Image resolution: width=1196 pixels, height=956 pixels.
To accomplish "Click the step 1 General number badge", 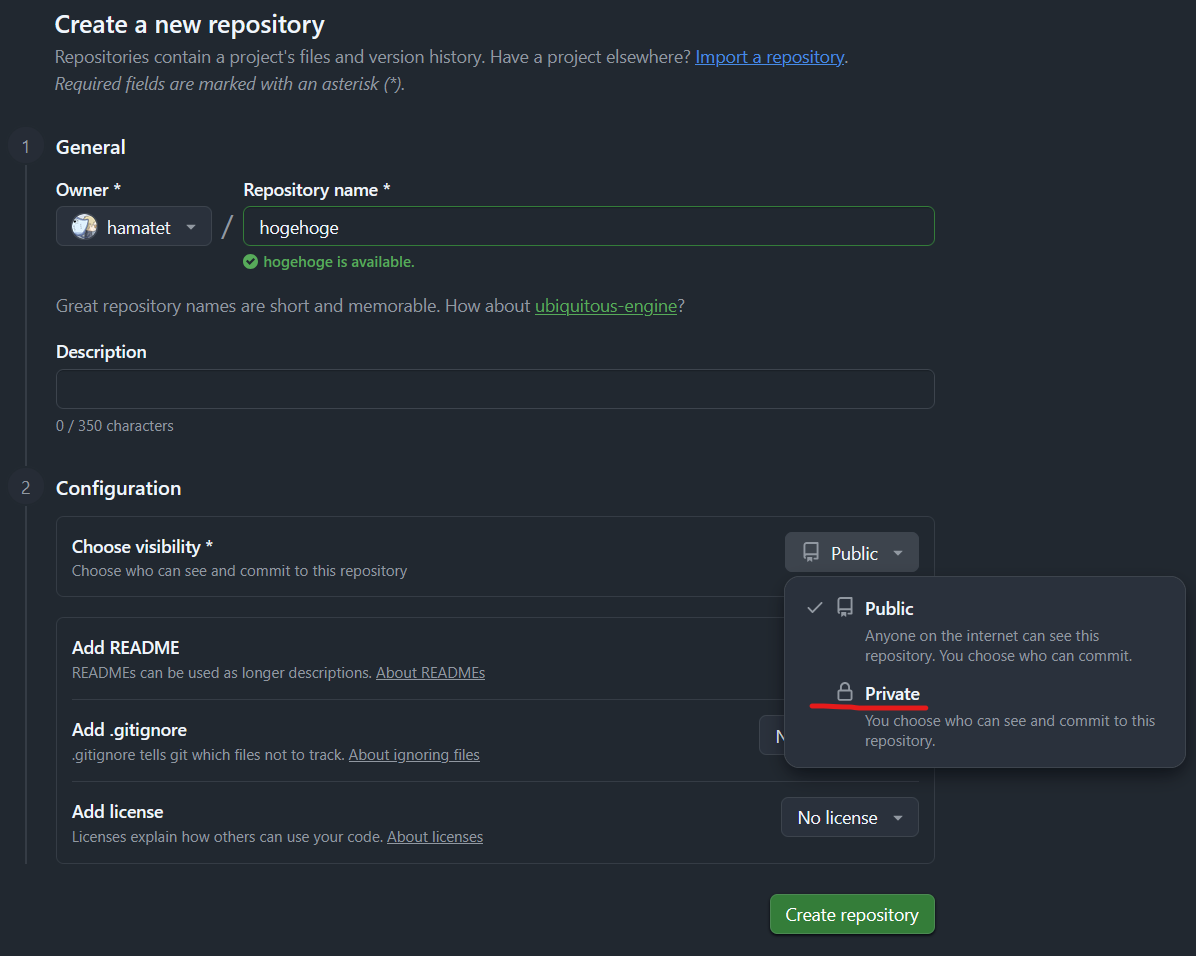I will point(26,148).
